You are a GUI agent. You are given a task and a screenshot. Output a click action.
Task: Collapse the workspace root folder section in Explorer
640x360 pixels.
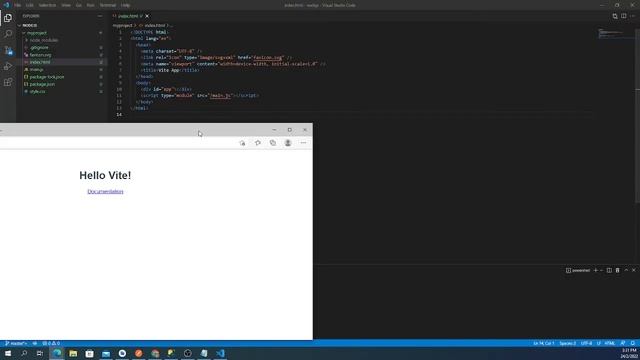coord(61,25)
